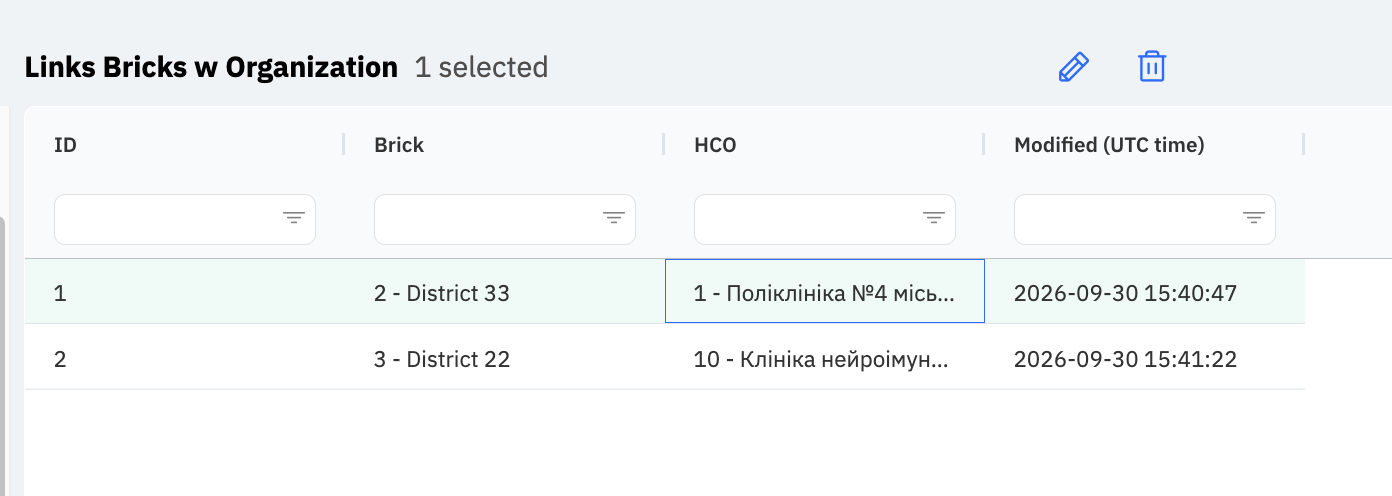Click the column divider after Brick header

[664, 144]
